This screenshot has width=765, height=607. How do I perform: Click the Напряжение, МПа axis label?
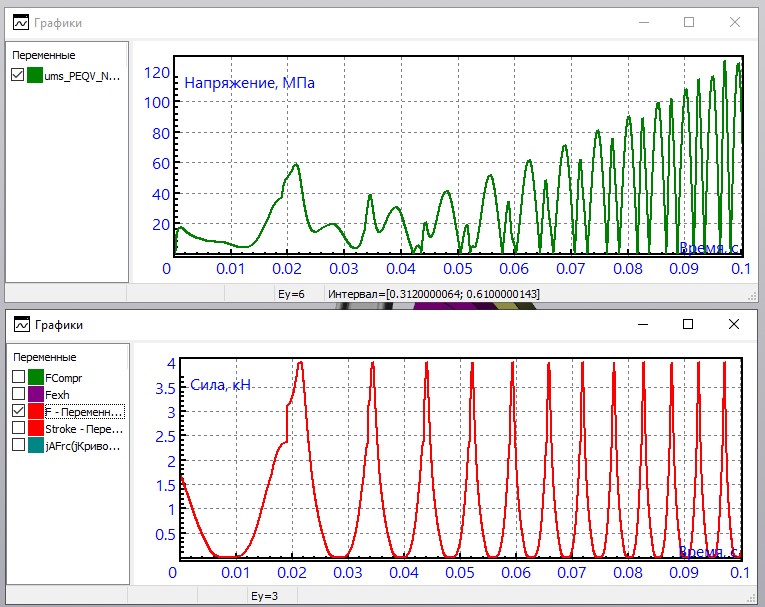pos(249,83)
